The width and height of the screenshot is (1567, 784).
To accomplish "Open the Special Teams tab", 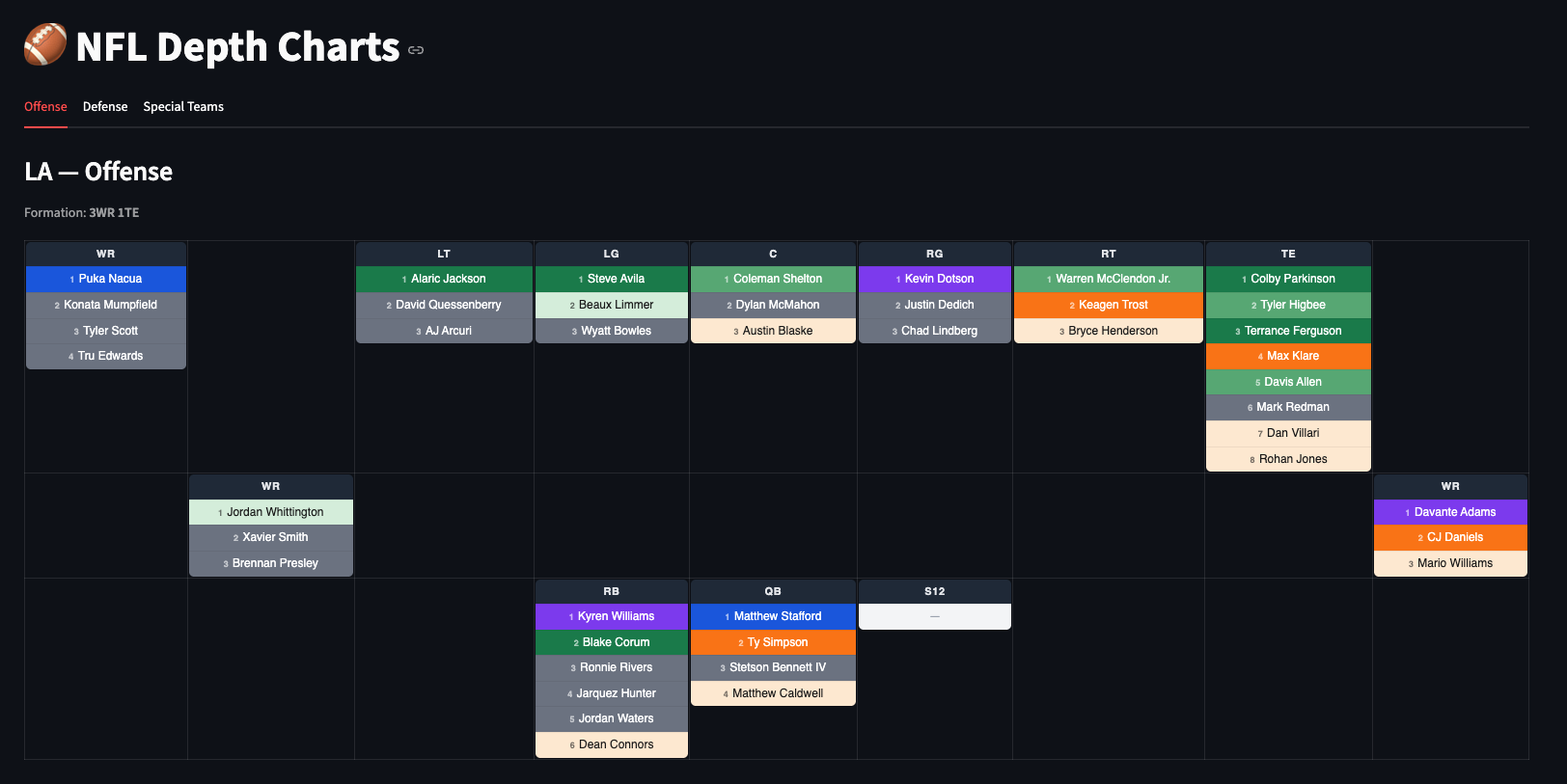I will pyautogui.click(x=183, y=106).
